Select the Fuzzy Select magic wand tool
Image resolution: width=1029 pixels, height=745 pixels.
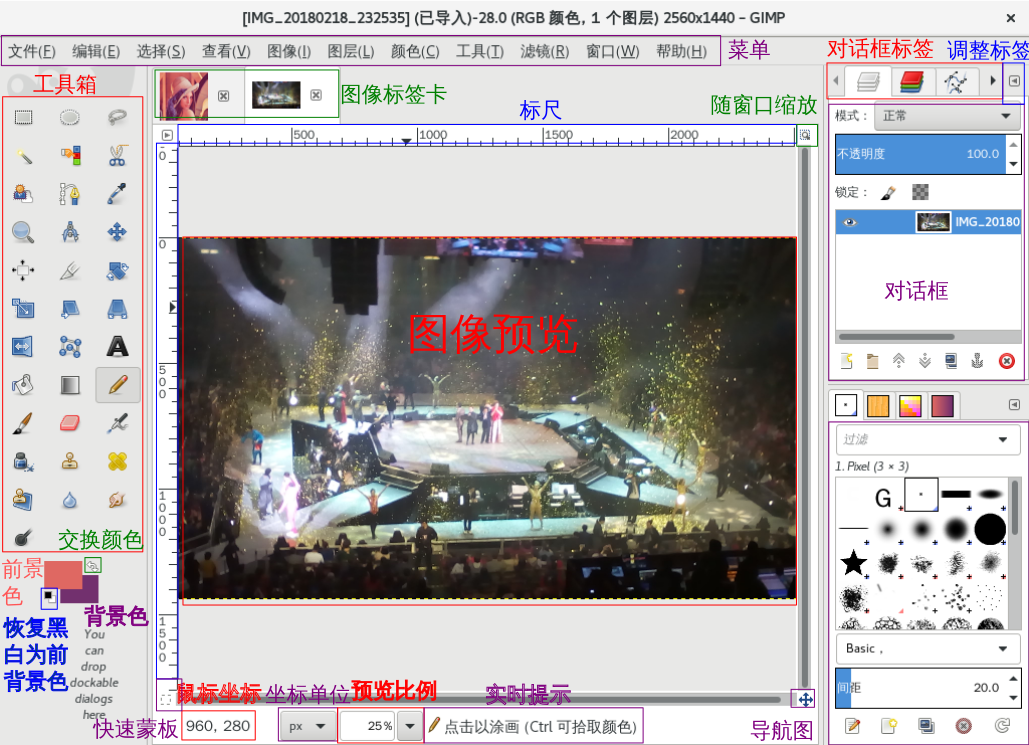click(x=23, y=155)
